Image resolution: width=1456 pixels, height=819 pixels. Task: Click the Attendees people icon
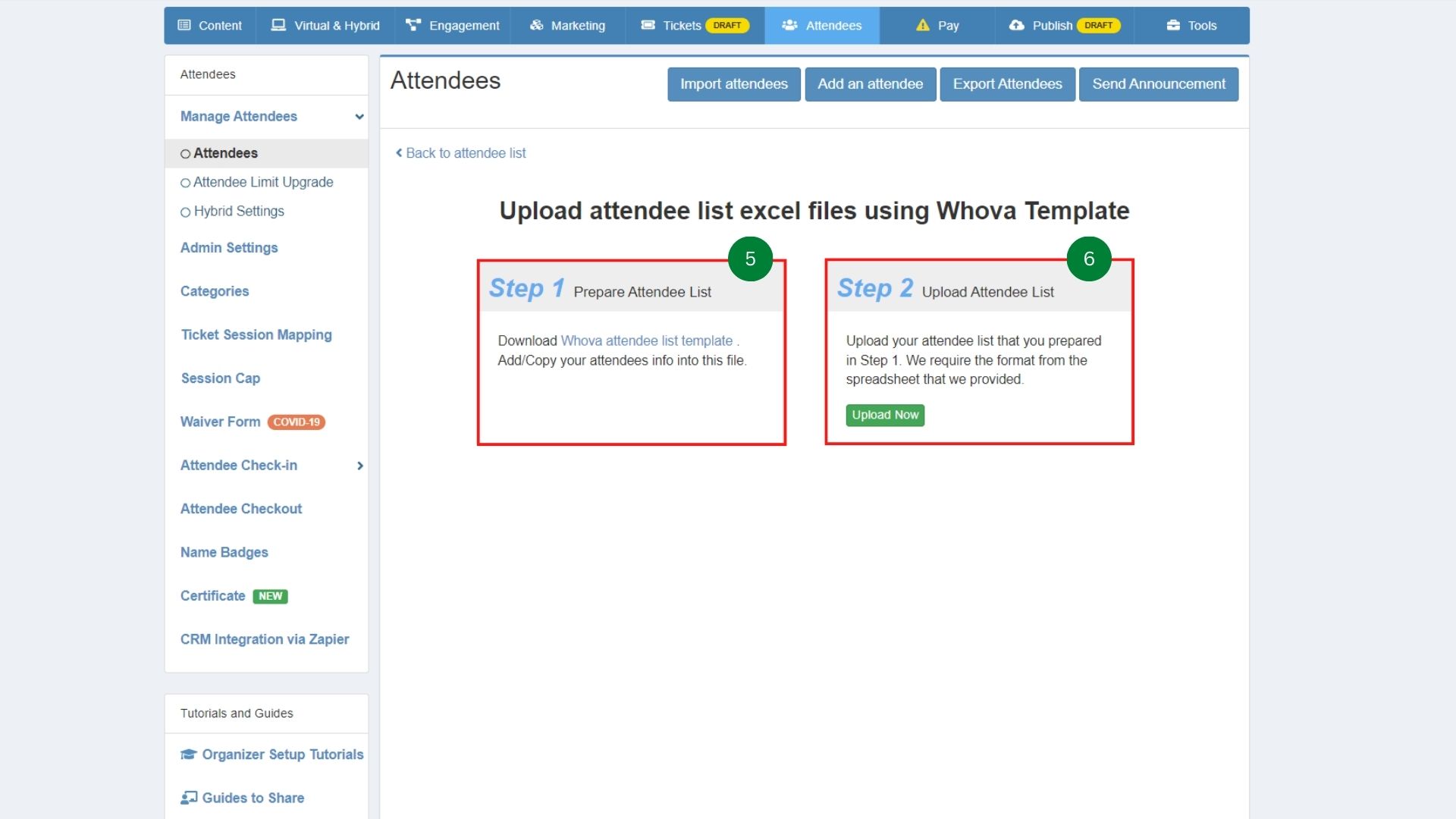(x=789, y=25)
